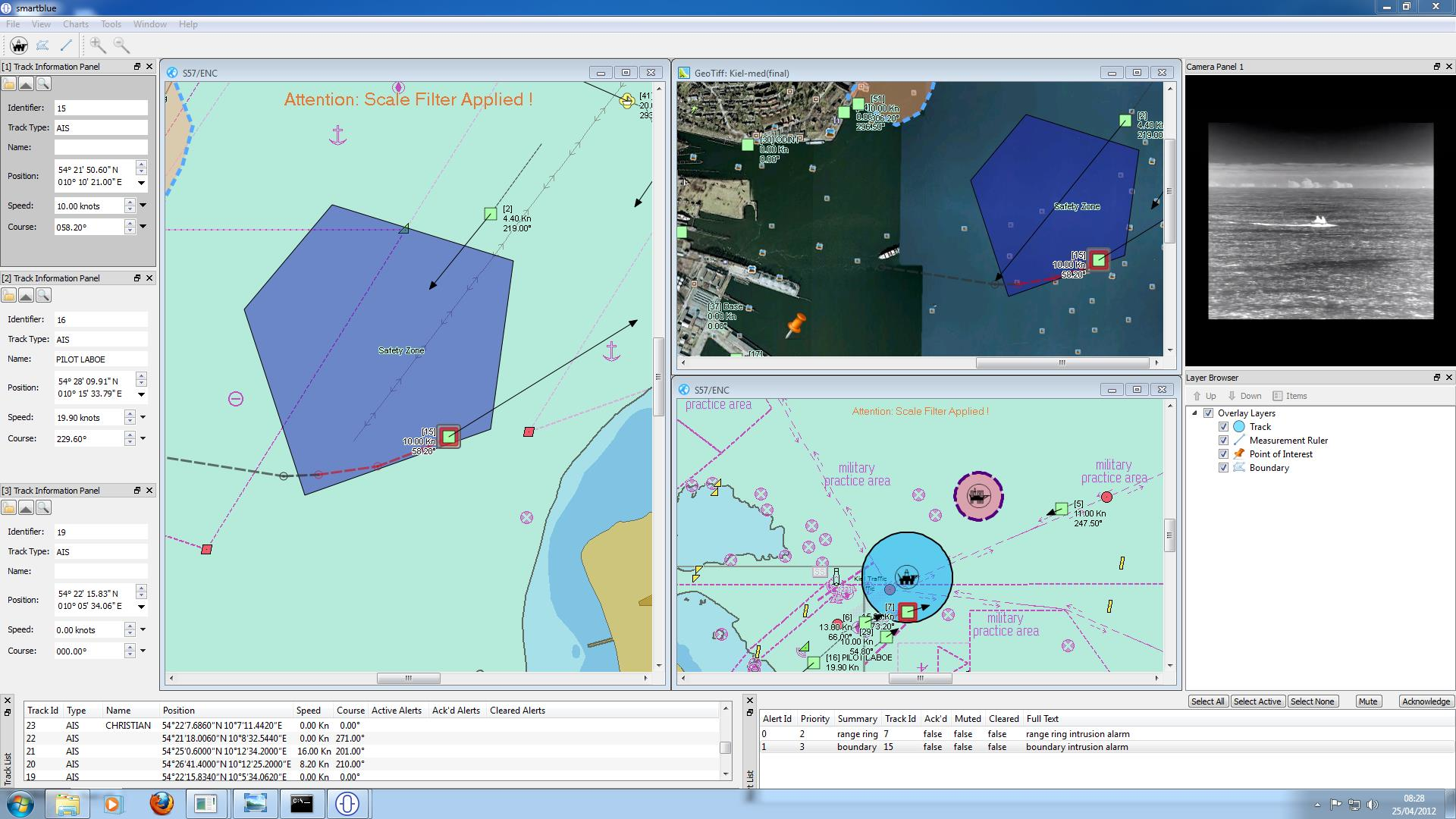Click magnifier search icon in track panel [1]
Screen dimensions: 1456x819
[43, 83]
